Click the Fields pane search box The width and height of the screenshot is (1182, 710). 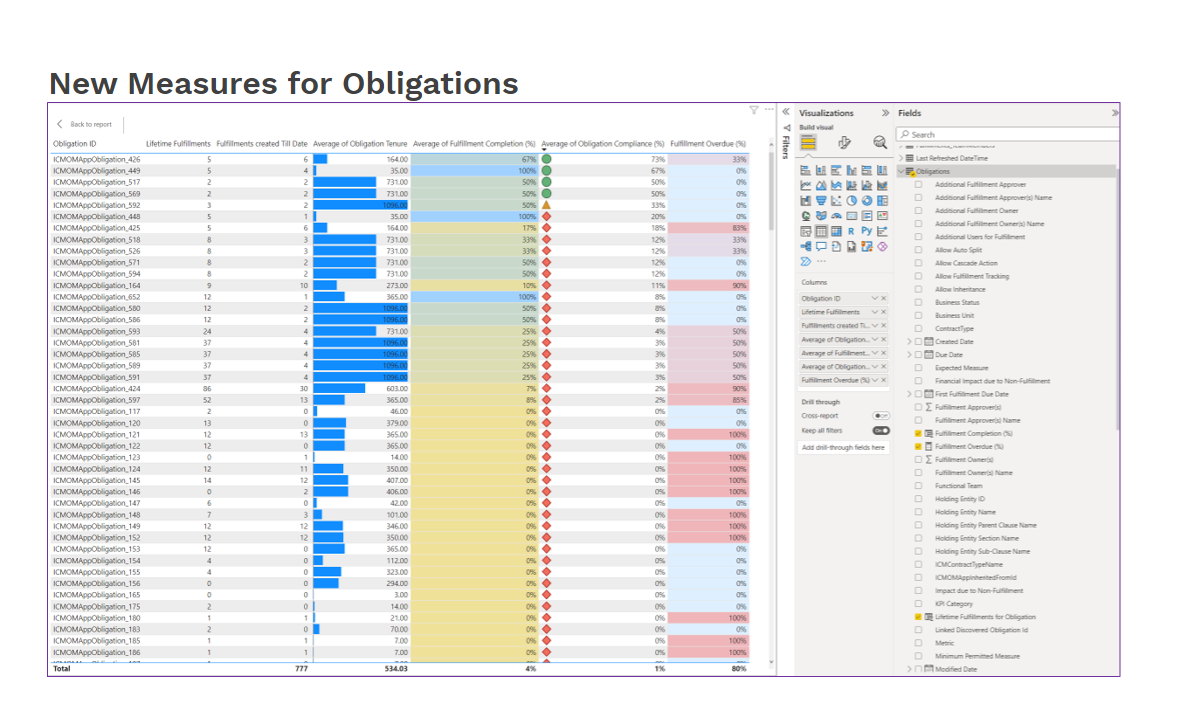(1005, 134)
